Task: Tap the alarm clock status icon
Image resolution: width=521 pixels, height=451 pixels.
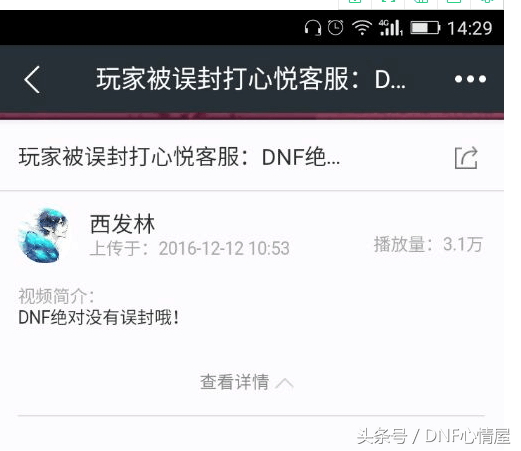Action: [335, 27]
